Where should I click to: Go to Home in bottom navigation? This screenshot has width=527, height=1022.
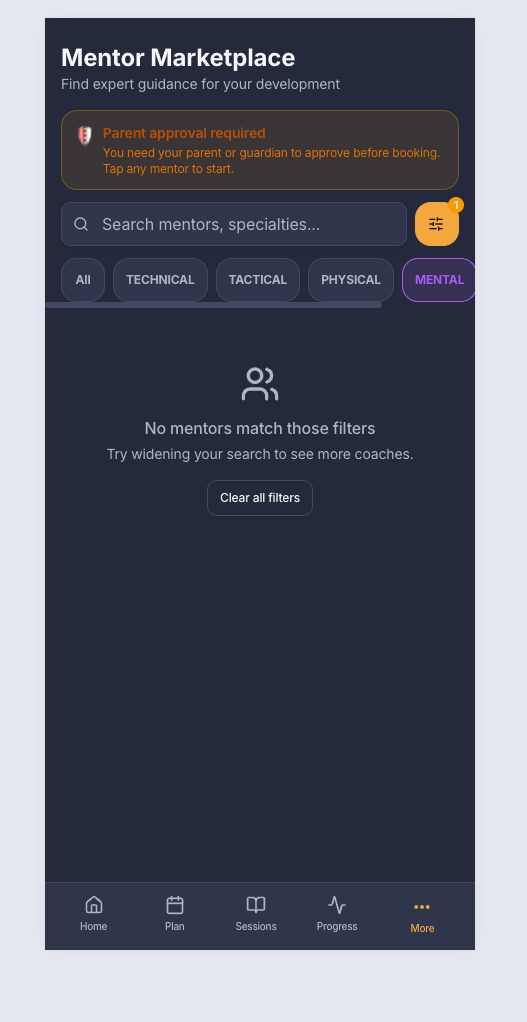coord(94,914)
